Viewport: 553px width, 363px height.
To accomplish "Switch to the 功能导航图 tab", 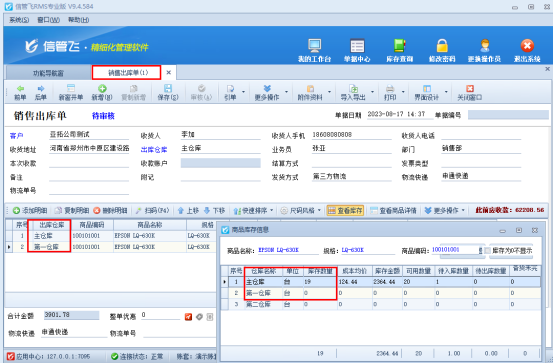I will [48, 73].
